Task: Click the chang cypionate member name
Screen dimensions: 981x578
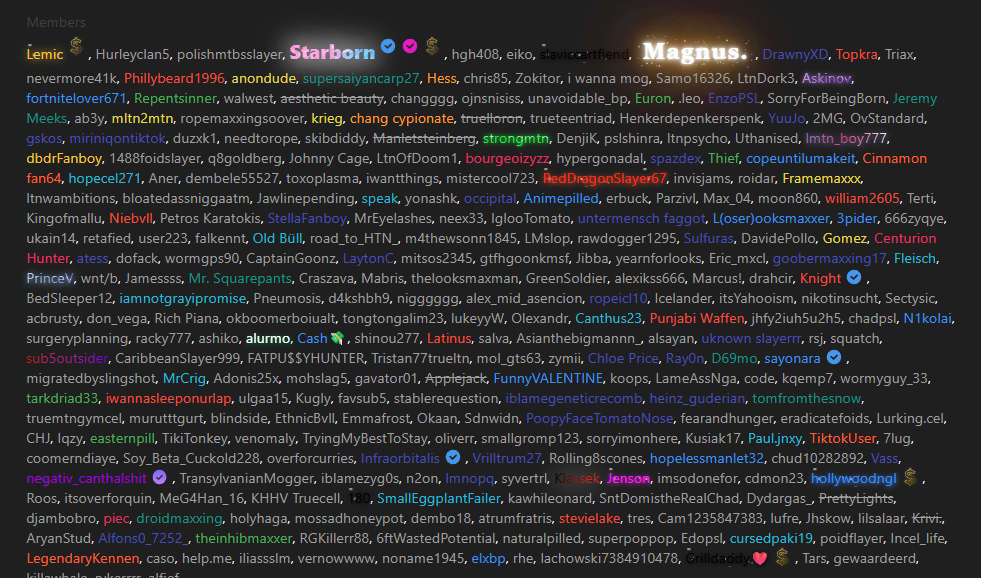Action: pyautogui.click(x=402, y=118)
